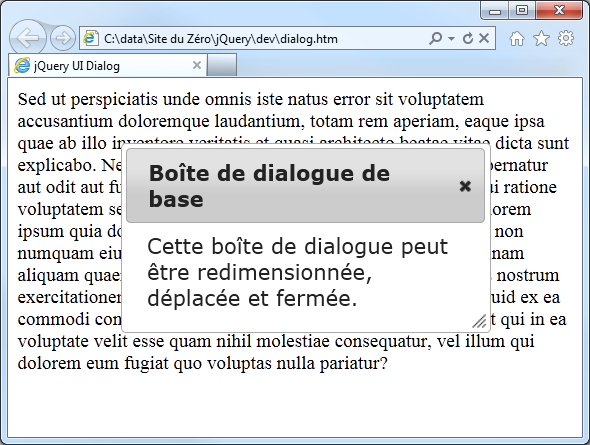The image size is (590, 445).
Task: Click the search magnifier in the address bar
Action: [435, 38]
